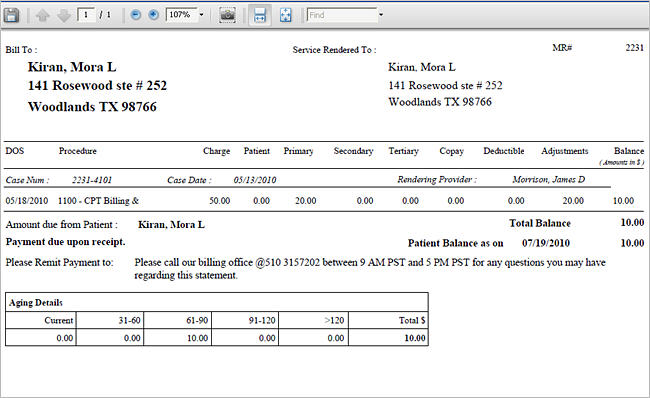The width and height of the screenshot is (650, 398).
Task: Click the 91-120 aging column header
Action: coord(262,320)
